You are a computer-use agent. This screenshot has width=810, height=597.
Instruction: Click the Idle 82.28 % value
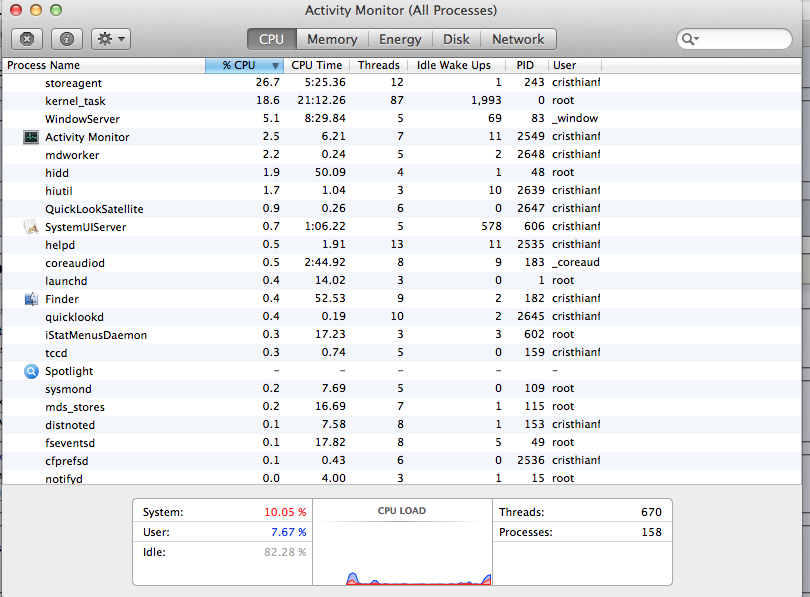[x=285, y=552]
